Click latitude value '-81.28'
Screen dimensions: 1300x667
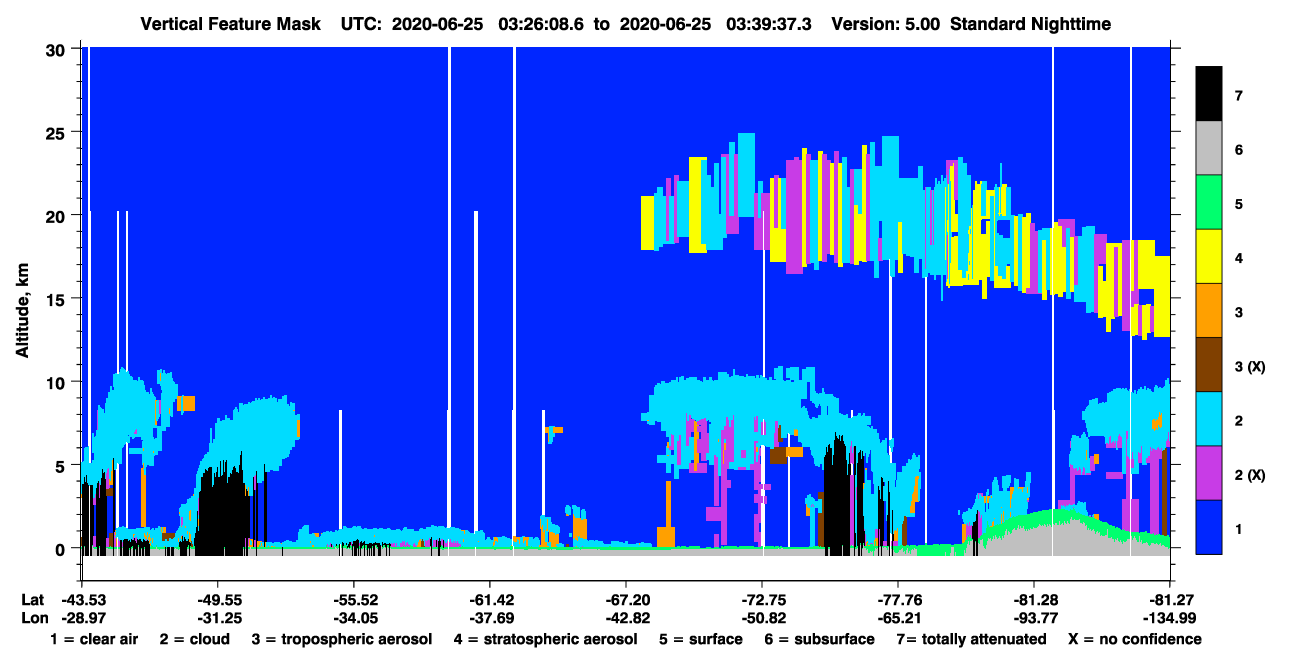point(1034,600)
